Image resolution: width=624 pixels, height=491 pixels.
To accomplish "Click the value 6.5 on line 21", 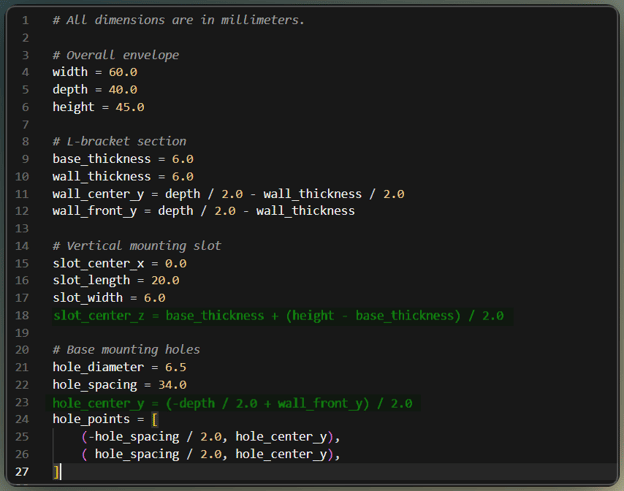I will coord(176,367).
